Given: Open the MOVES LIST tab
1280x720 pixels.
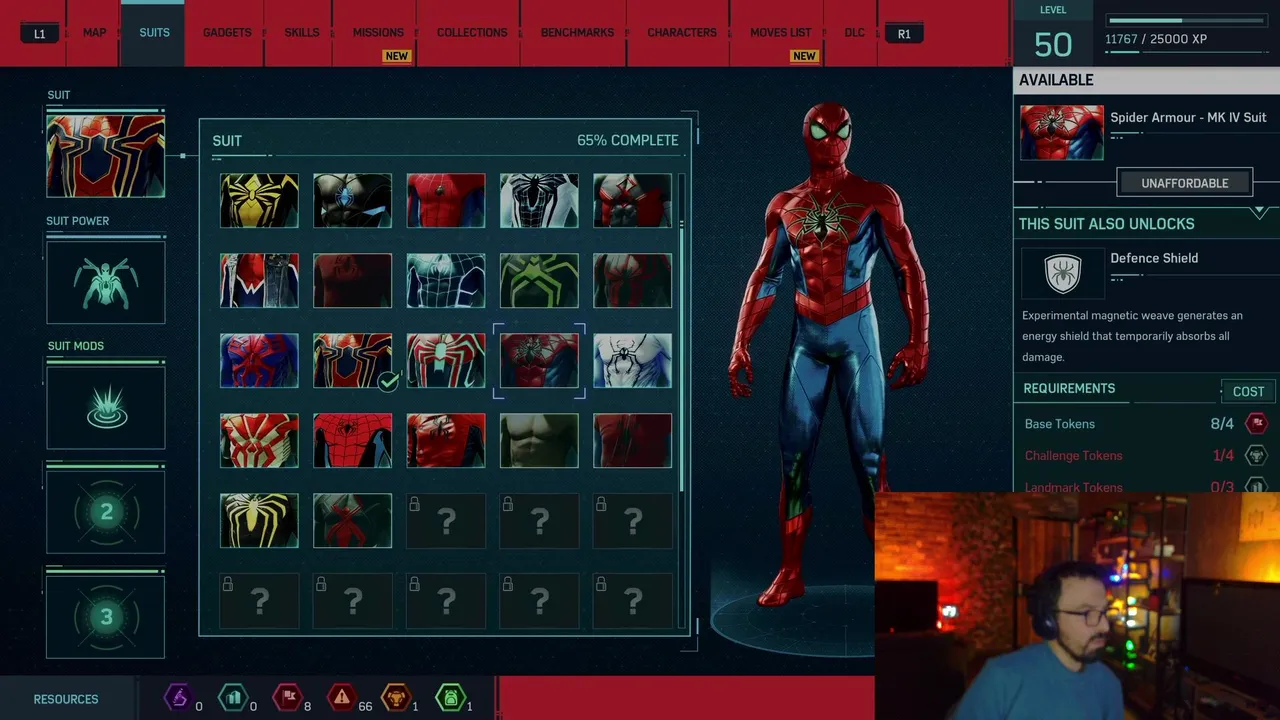Looking at the screenshot, I should (x=781, y=33).
